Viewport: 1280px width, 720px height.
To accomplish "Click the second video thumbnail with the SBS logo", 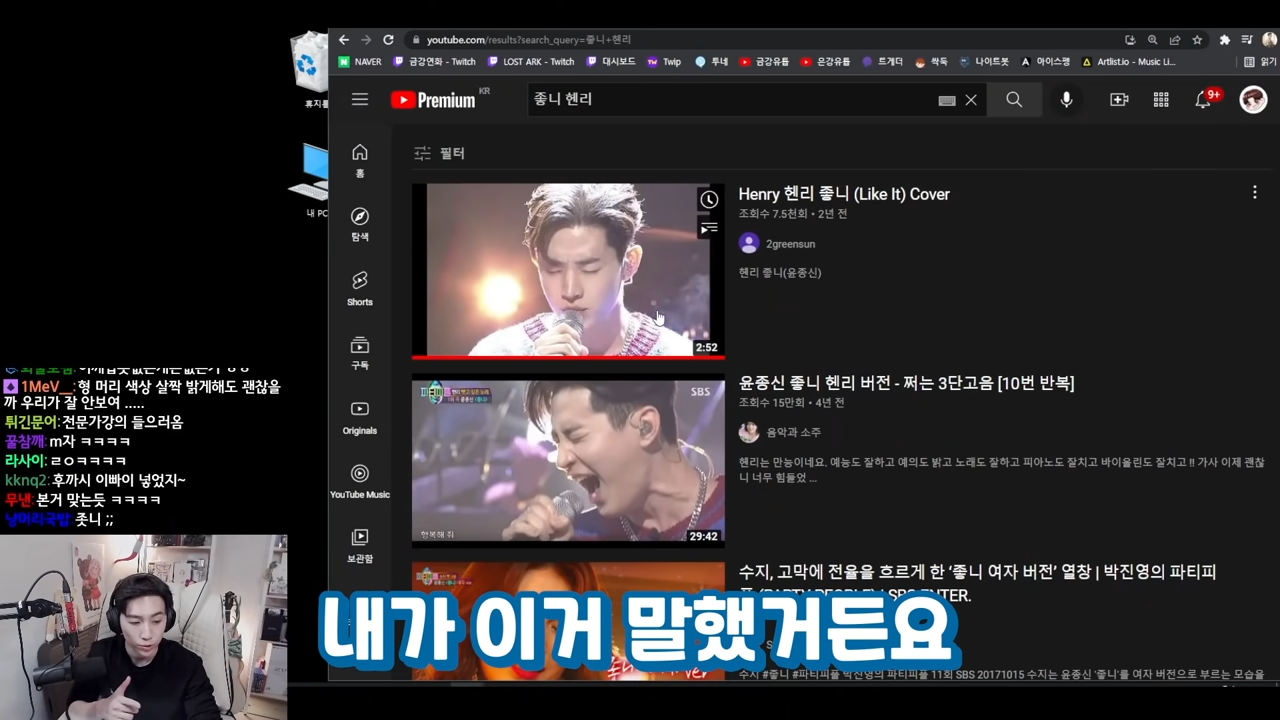I will [568, 460].
